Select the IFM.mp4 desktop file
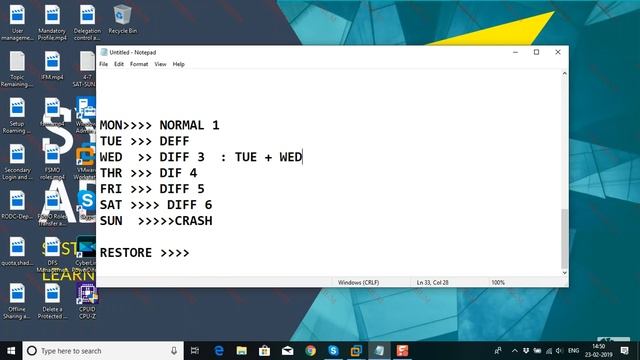This screenshot has width=640, height=360. 52,65
